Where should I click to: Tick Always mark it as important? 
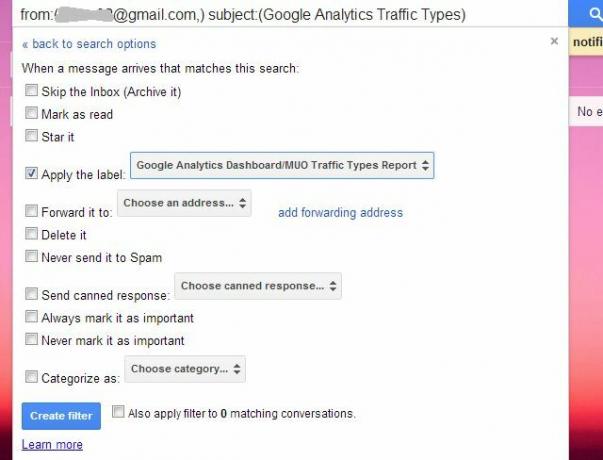(x=32, y=317)
